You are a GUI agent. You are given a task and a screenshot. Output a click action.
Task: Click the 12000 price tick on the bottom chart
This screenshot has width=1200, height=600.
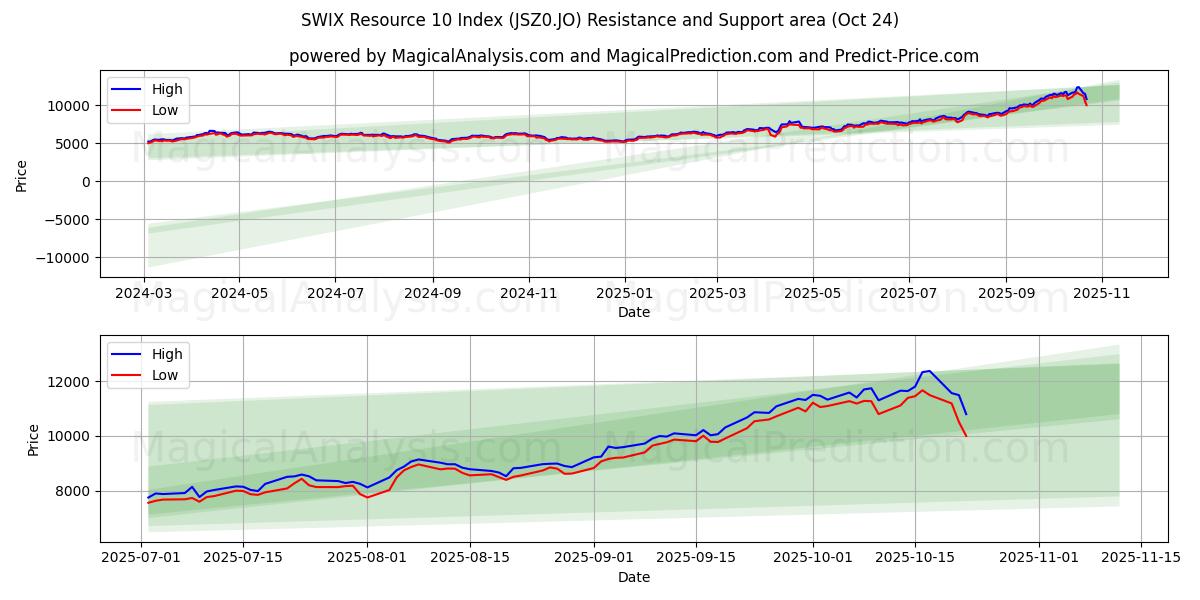(x=69, y=382)
